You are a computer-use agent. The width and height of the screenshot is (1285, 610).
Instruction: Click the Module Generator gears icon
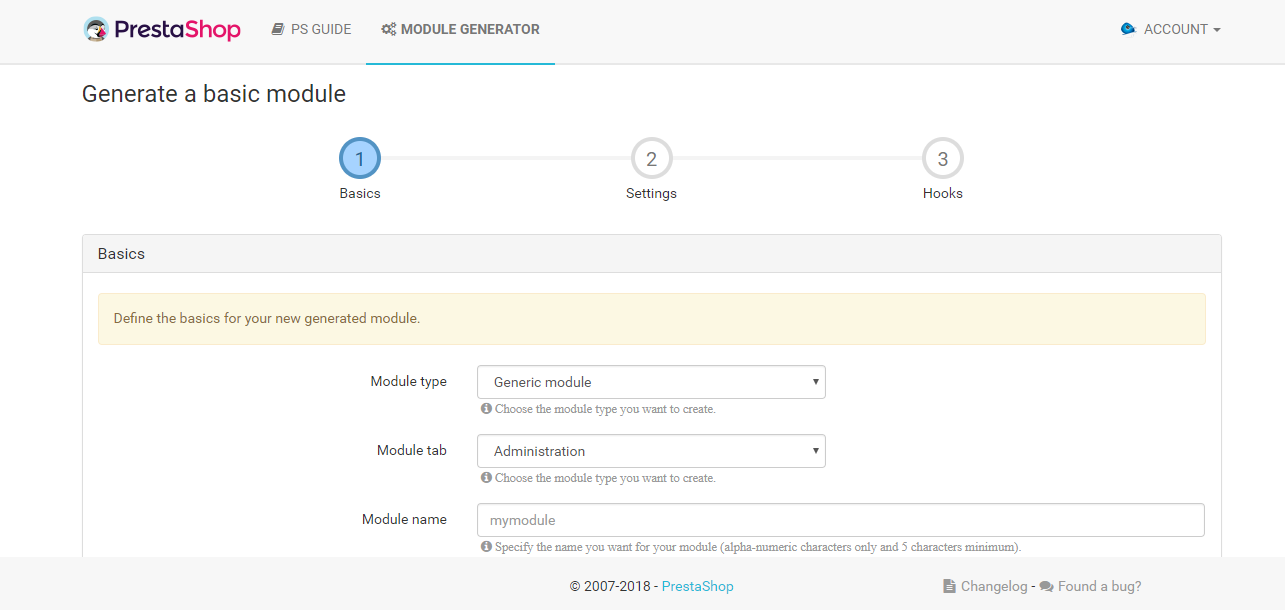coord(388,30)
